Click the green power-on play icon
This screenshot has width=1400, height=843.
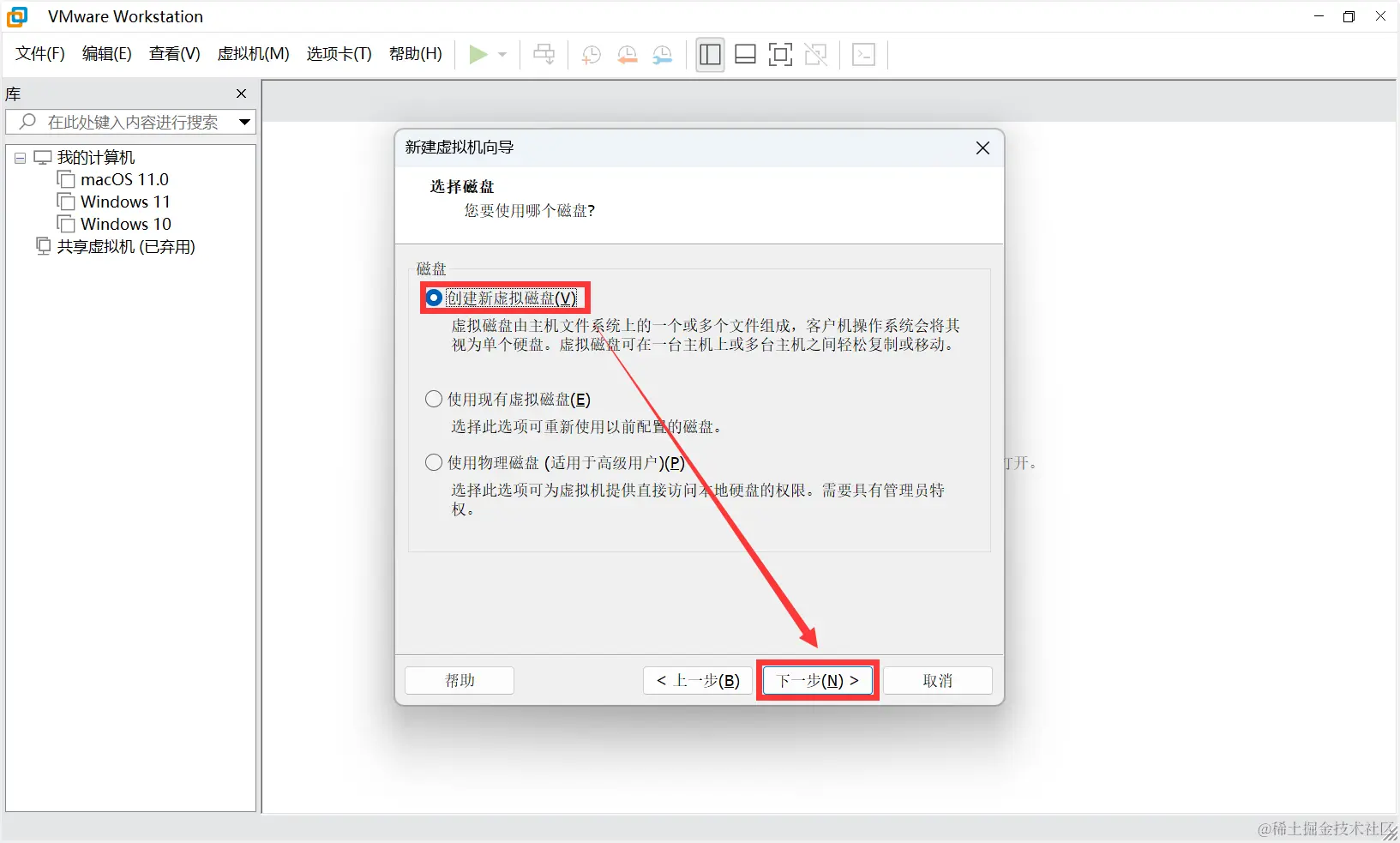pos(478,55)
